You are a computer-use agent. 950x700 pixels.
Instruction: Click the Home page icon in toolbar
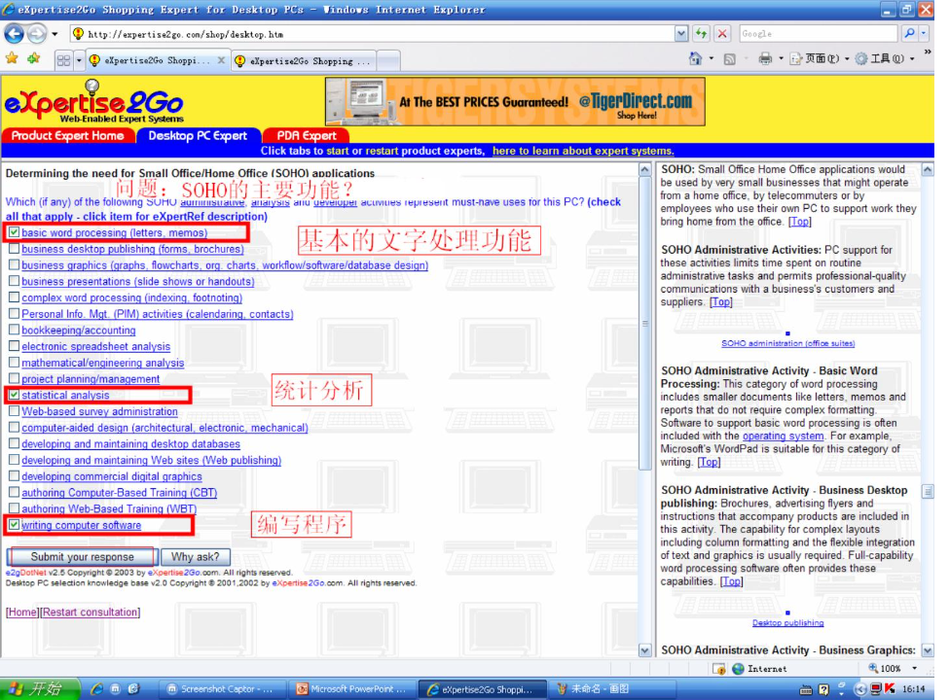click(696, 59)
